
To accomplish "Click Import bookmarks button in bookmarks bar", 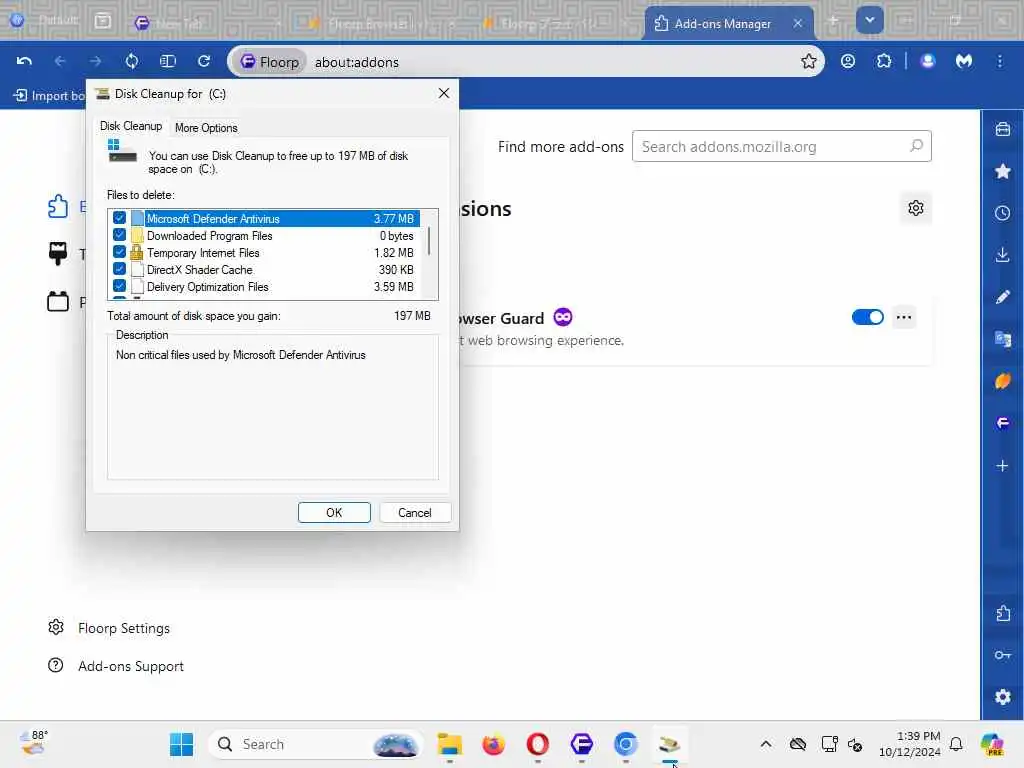I will (49, 95).
